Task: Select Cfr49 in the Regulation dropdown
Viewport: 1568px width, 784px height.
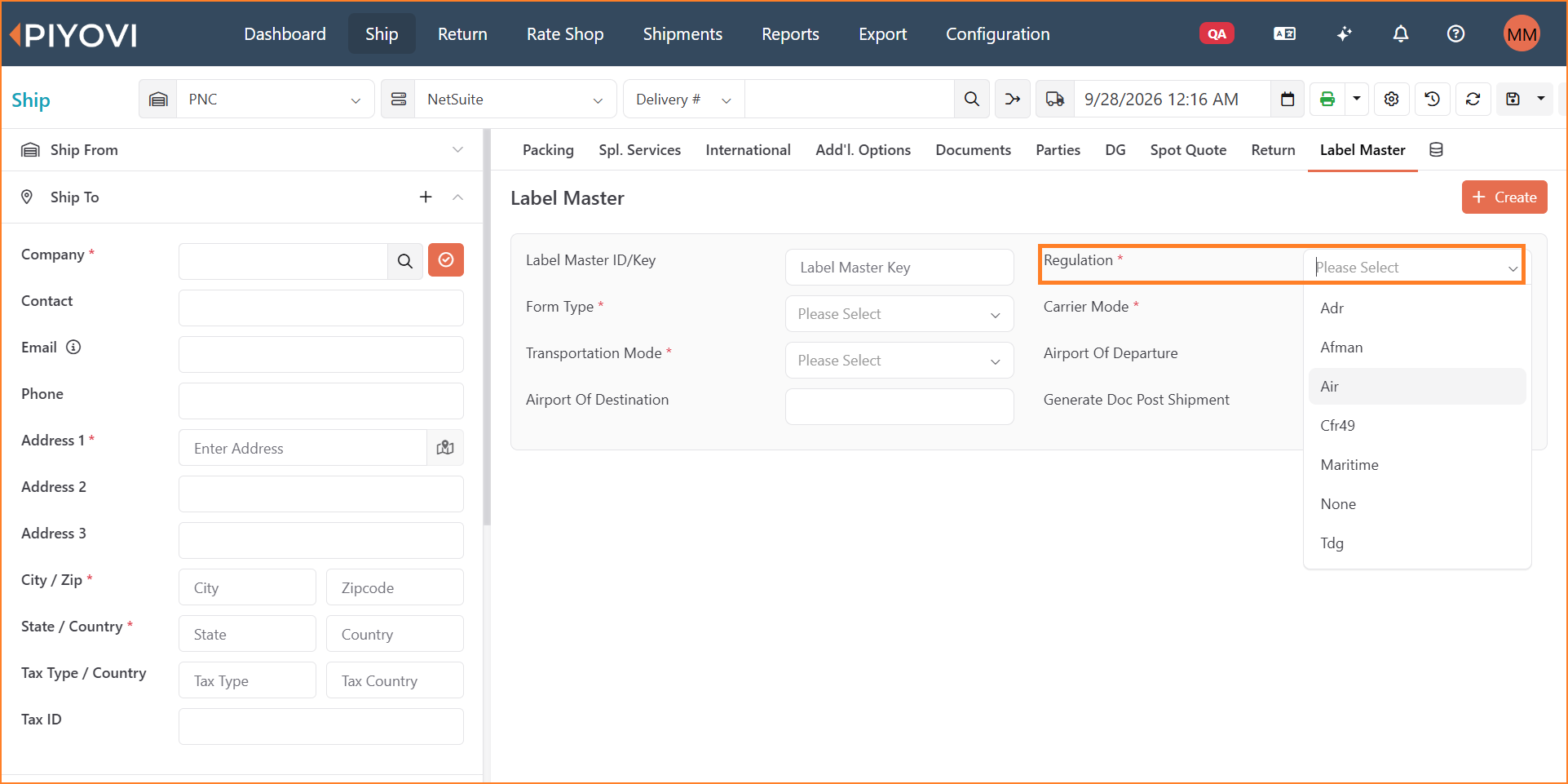Action: coord(1417,426)
